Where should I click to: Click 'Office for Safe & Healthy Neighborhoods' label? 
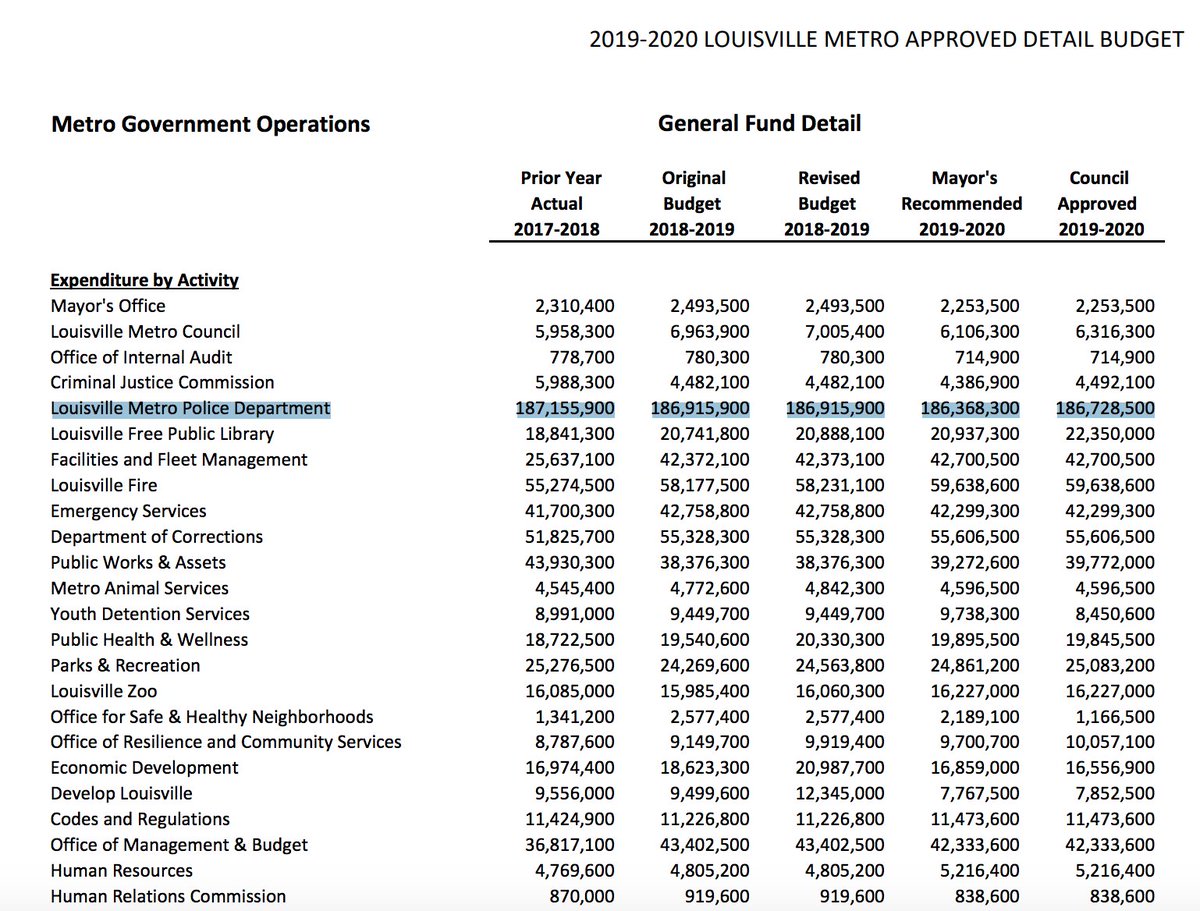[212, 717]
